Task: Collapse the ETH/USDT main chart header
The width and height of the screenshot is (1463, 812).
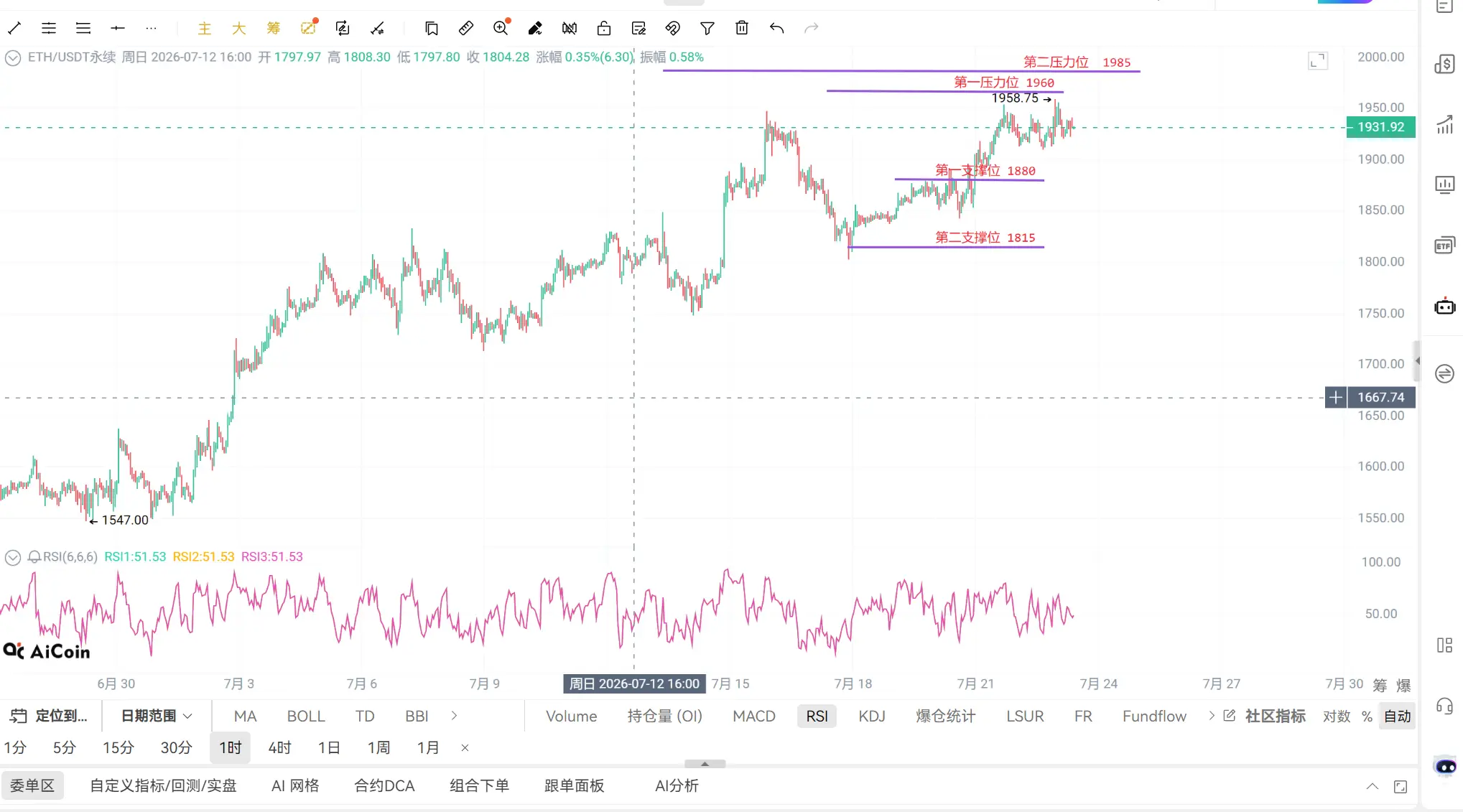Action: click(x=13, y=57)
